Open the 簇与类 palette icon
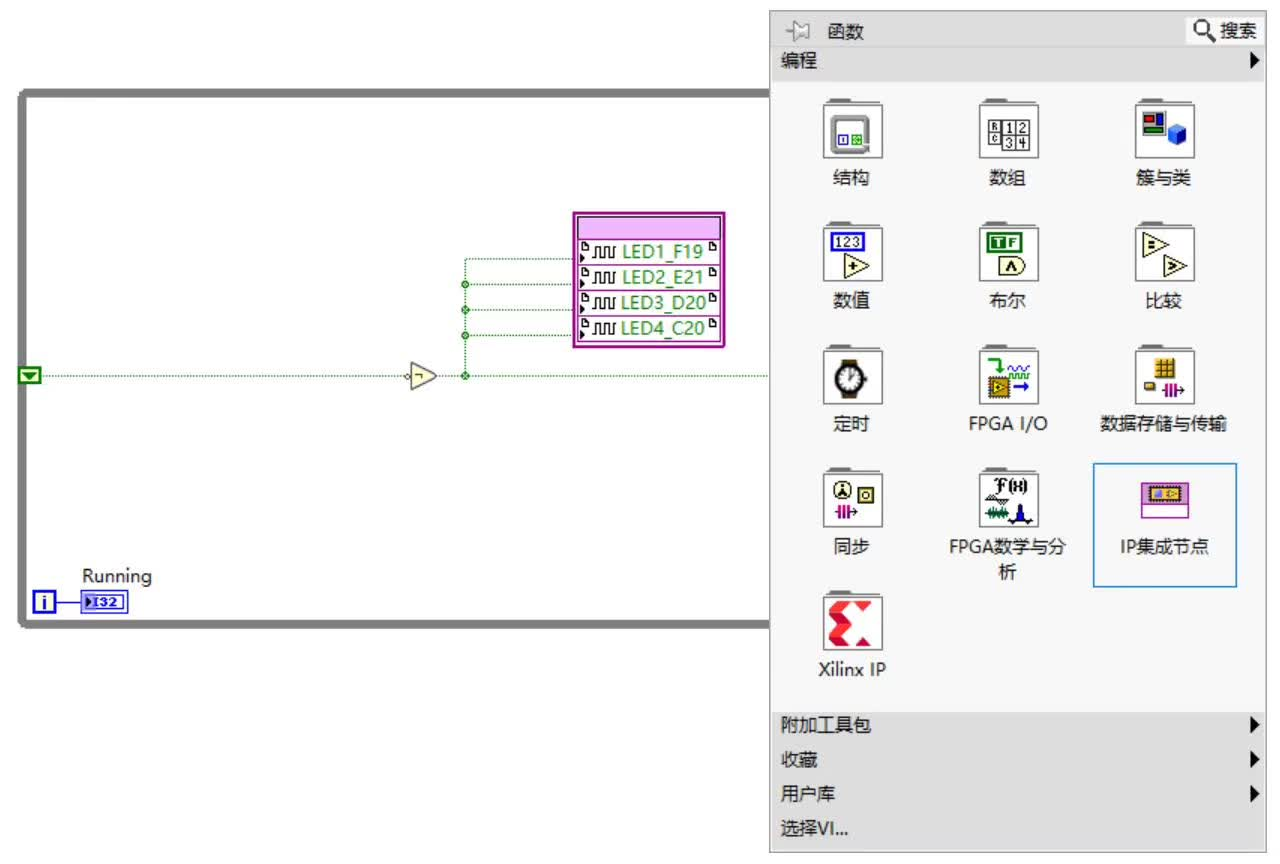1280x864 pixels. tap(1164, 130)
